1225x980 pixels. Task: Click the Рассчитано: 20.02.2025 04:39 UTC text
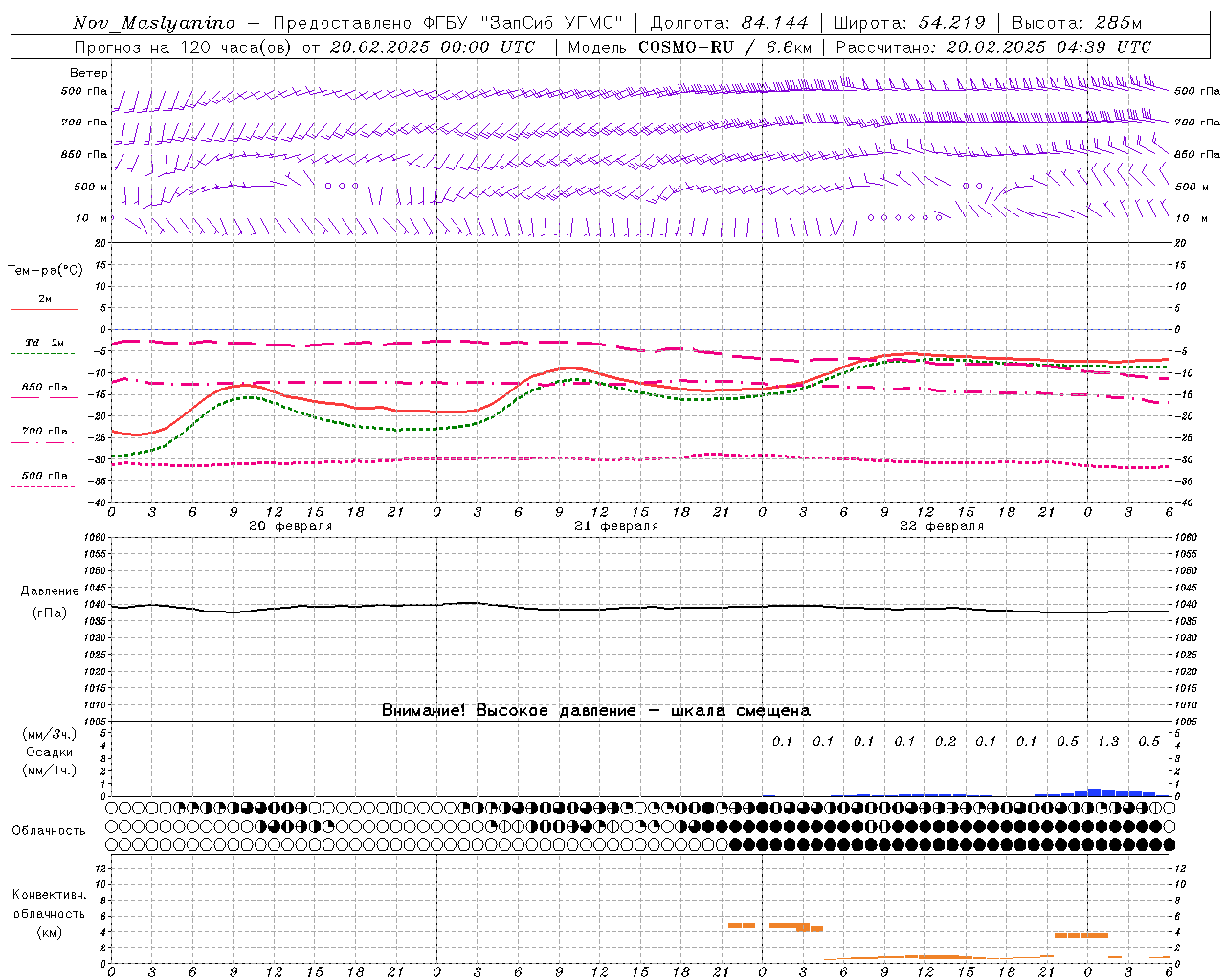[x=993, y=47]
